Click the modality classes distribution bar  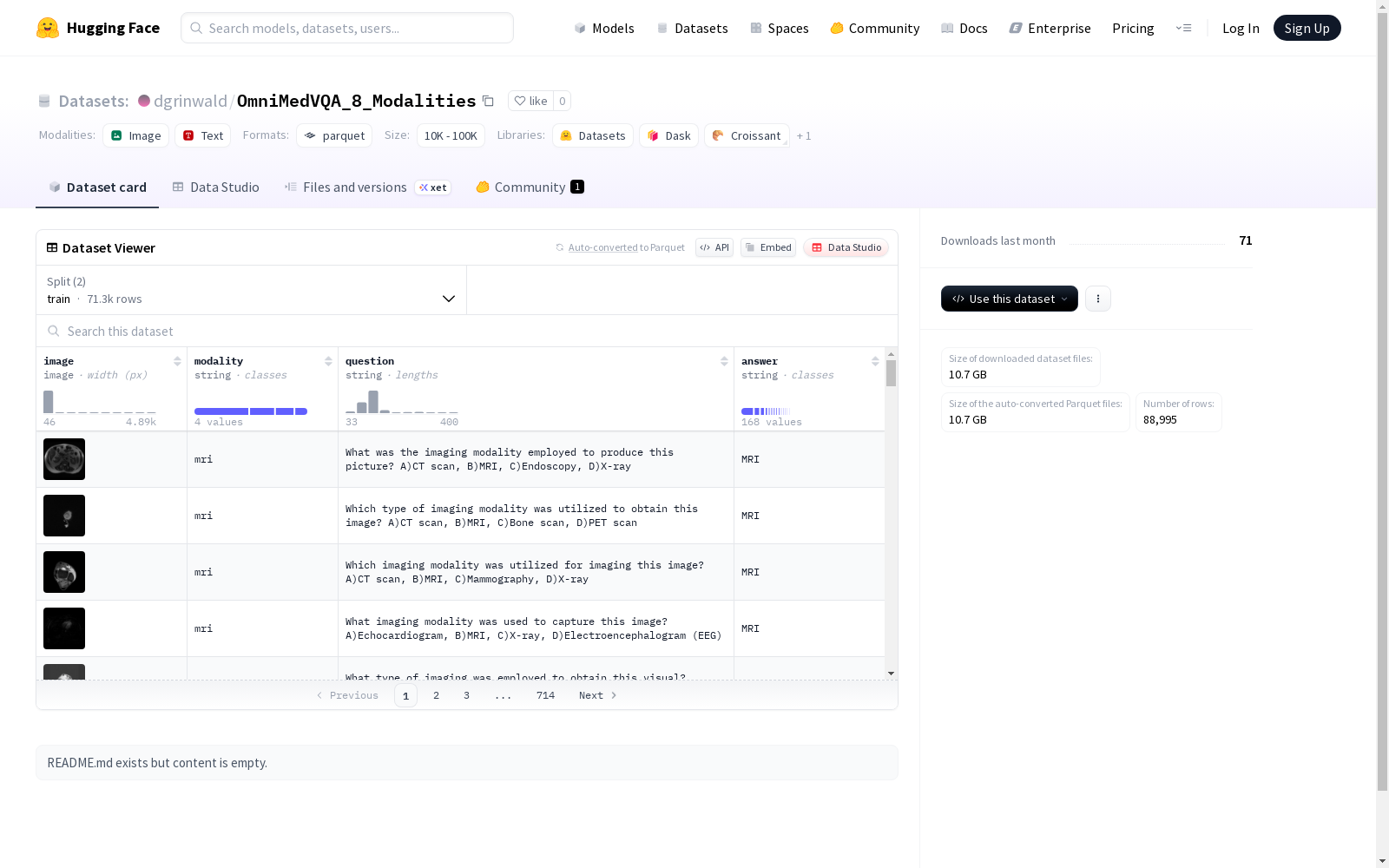251,411
